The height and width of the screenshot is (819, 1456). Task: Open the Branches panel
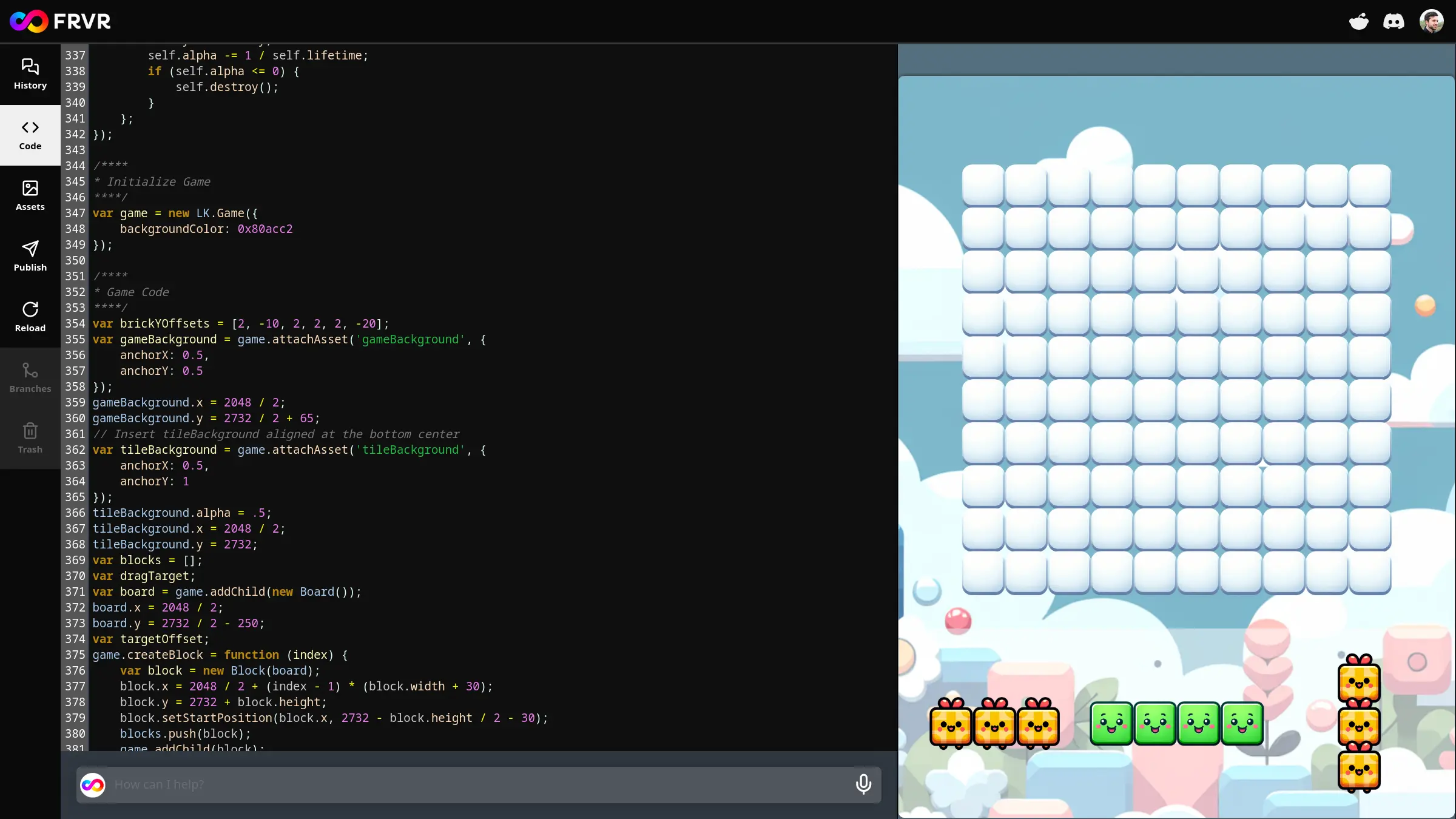tap(30, 377)
